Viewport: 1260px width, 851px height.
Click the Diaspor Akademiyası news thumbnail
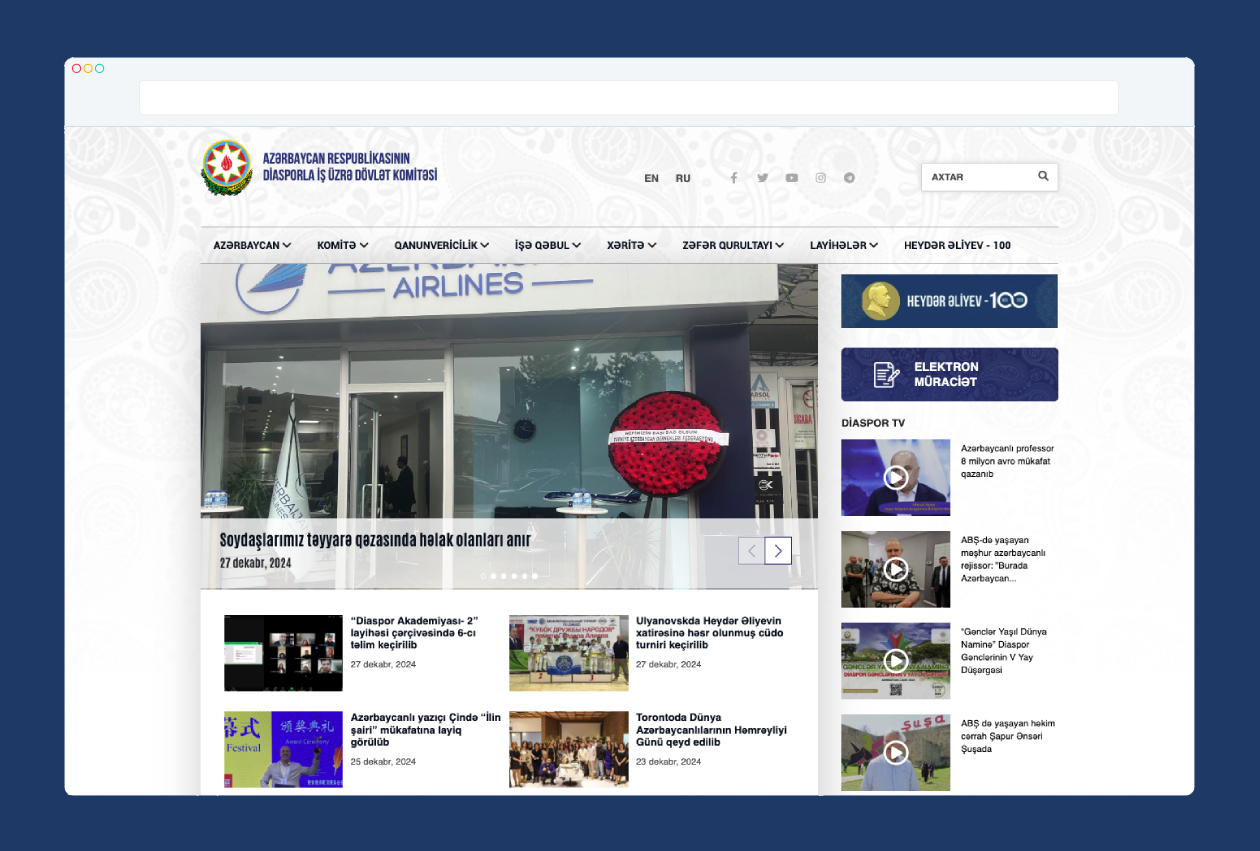283,653
